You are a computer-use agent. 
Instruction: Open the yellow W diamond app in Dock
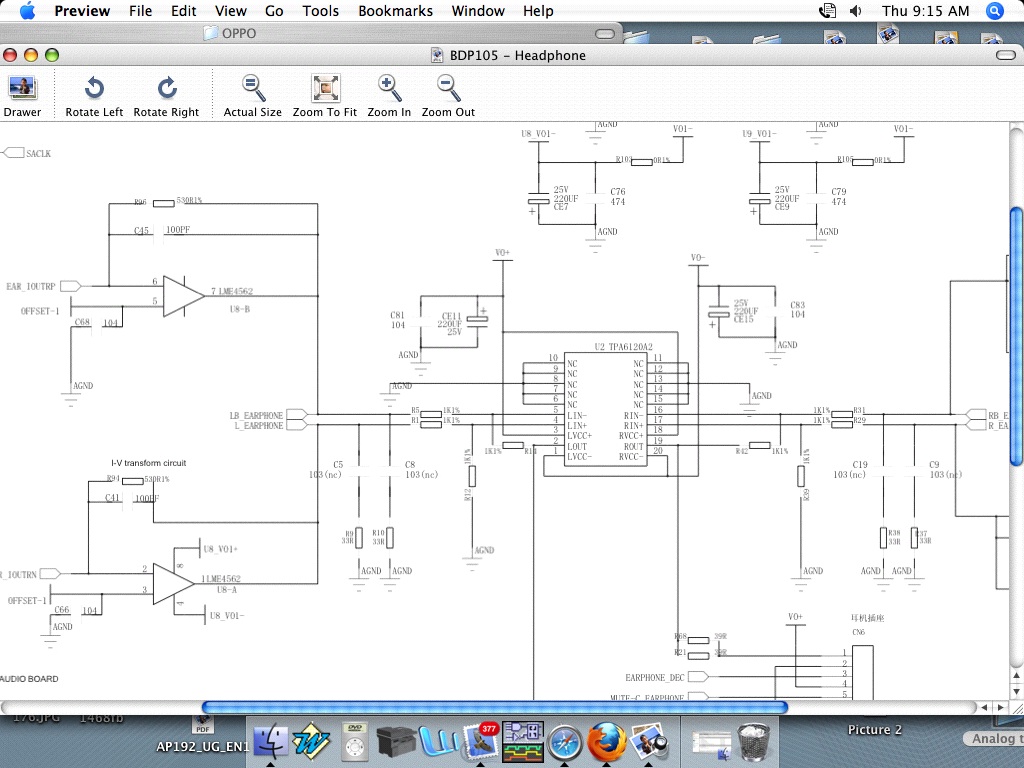[x=311, y=741]
